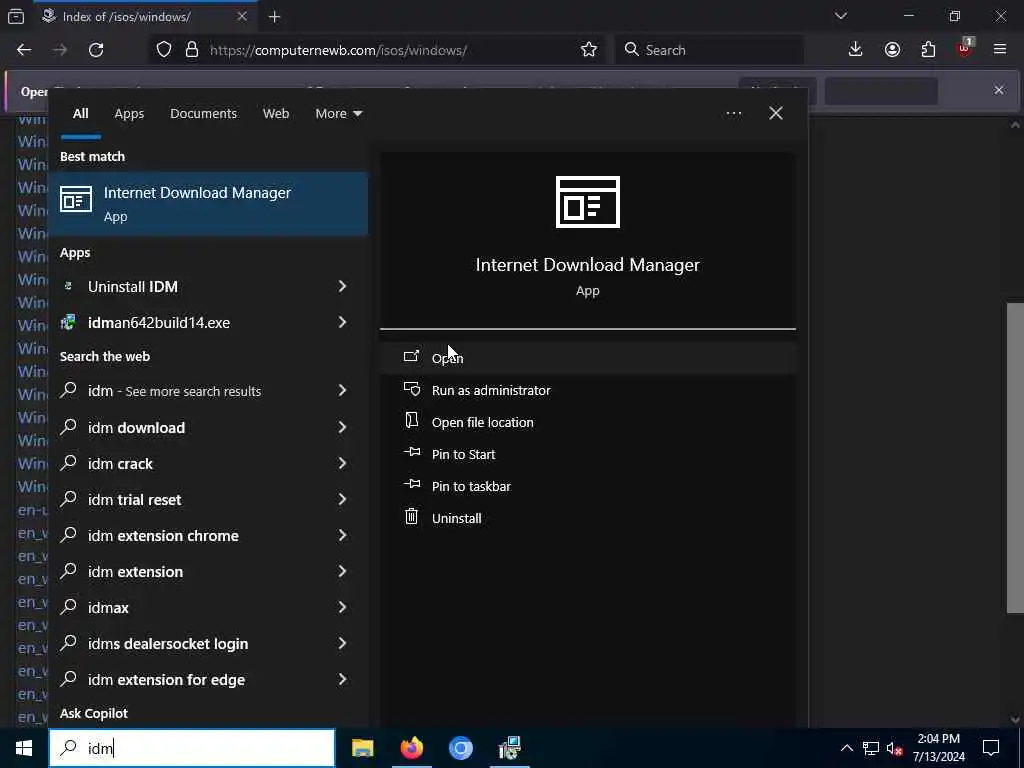Open the Firefox downloads panel
This screenshot has width=1024, height=768.
[x=856, y=50]
